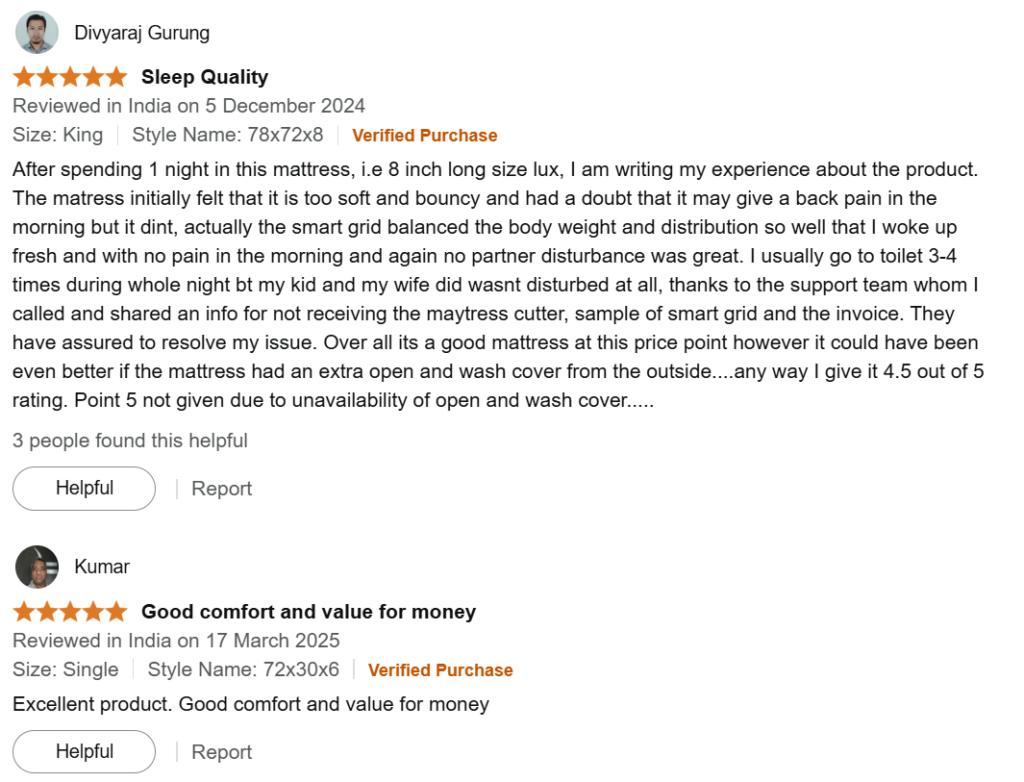This screenshot has width=1024, height=782.
Task: Report Kumar's review
Action: pos(221,752)
